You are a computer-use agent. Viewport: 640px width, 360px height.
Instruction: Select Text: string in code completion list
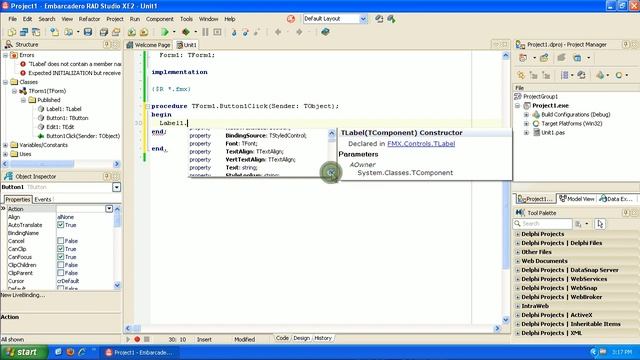click(x=241, y=168)
